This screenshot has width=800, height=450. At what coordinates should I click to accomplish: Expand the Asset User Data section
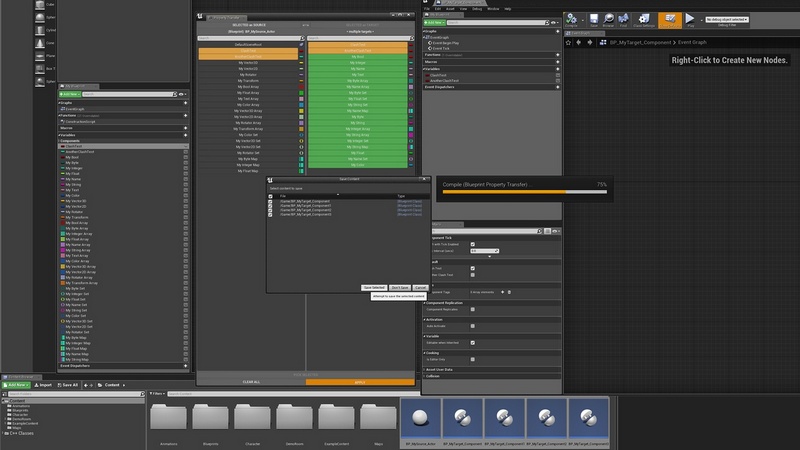[x=441, y=369]
